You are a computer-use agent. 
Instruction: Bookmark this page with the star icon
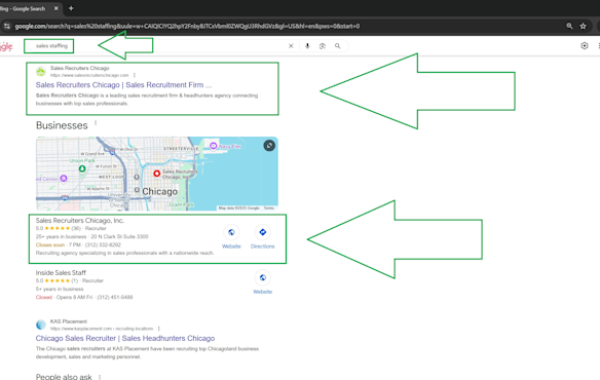point(583,26)
